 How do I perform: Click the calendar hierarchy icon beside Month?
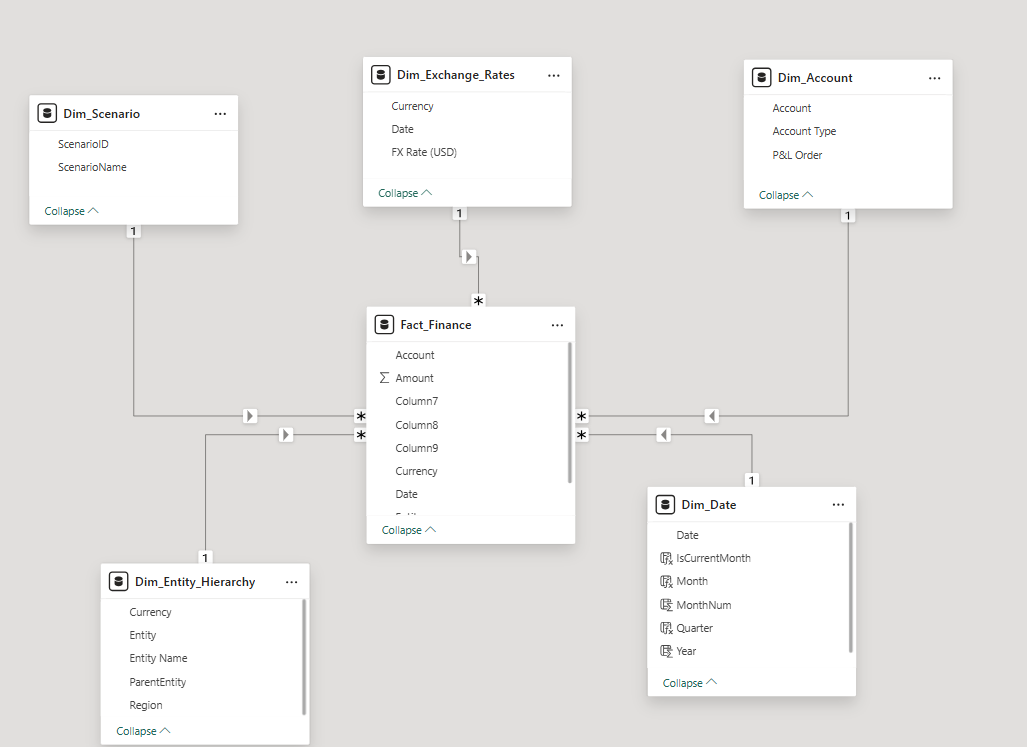tap(664, 581)
